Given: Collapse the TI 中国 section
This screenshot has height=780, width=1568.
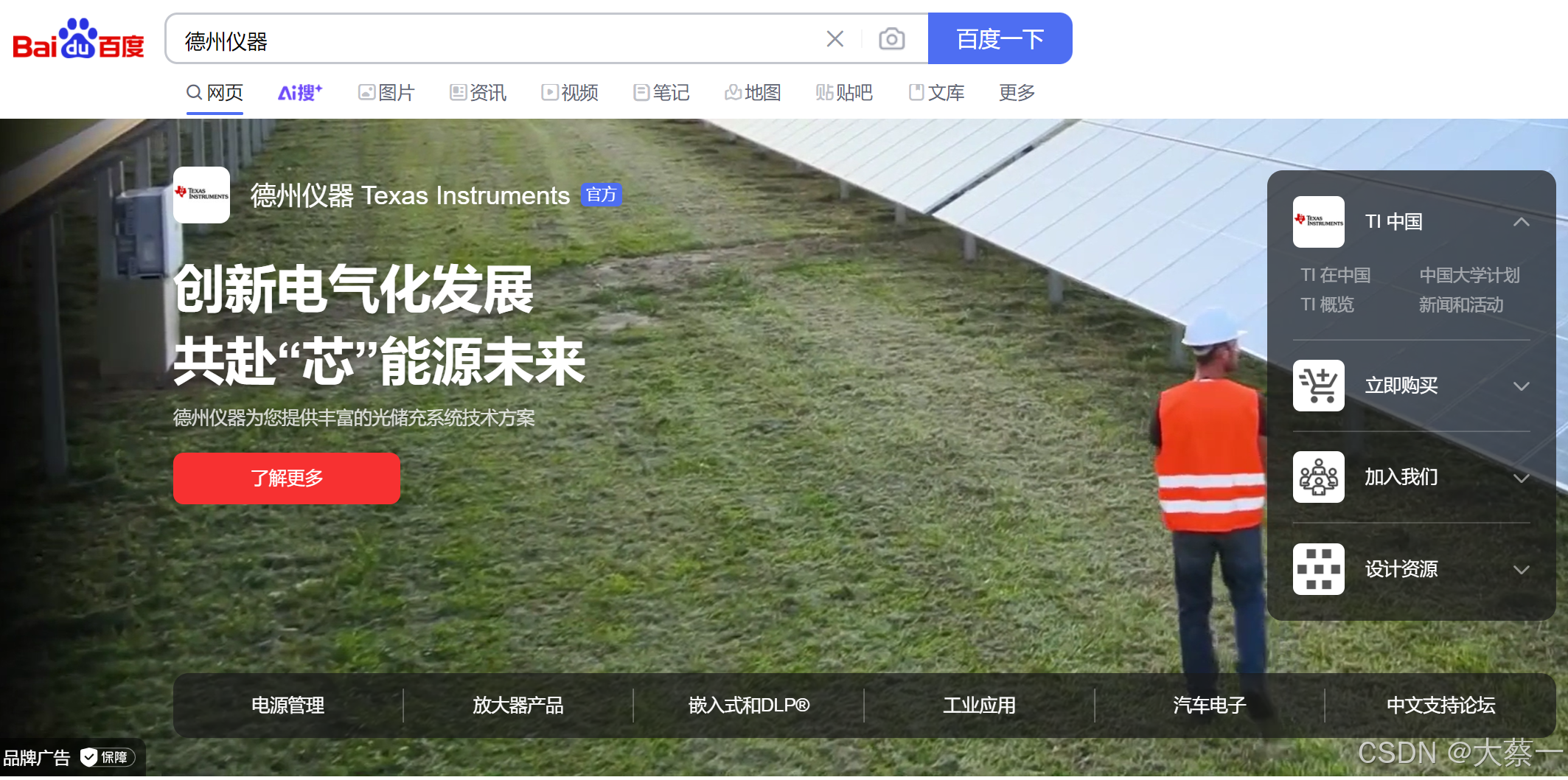Looking at the screenshot, I should [x=1522, y=222].
